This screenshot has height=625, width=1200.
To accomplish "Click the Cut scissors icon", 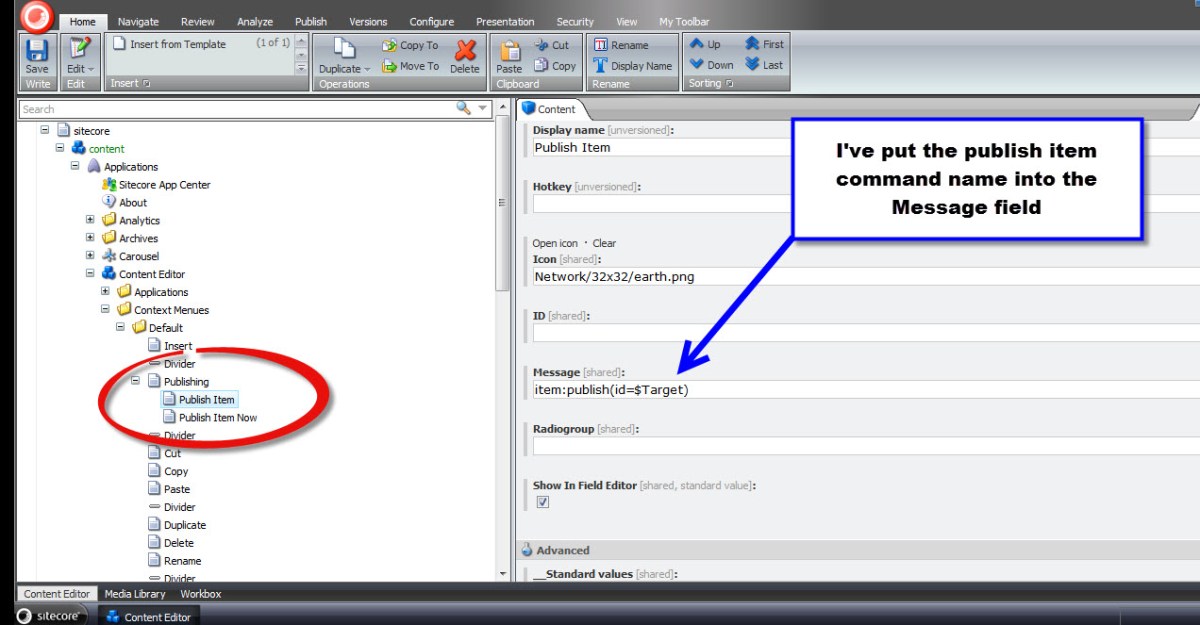I will pos(542,45).
